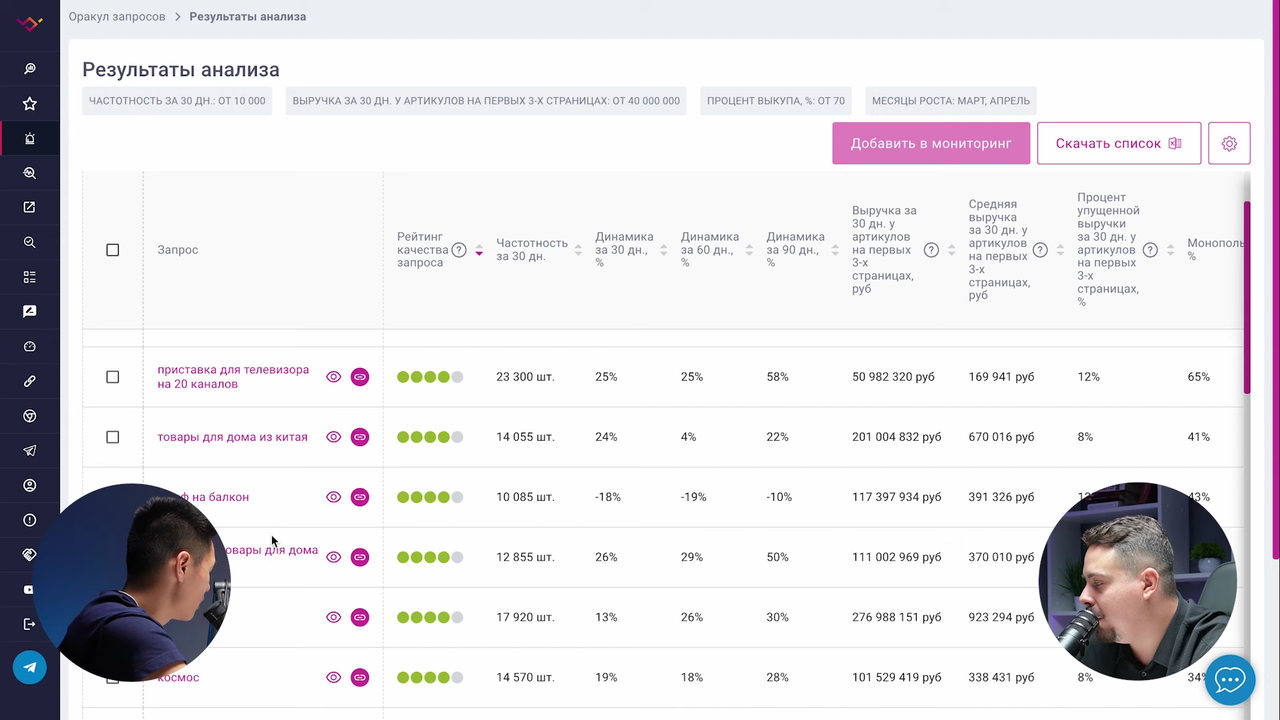Screen dimensions: 1280x720
Task: Click Добавить в мониторинг button
Action: 931,144
